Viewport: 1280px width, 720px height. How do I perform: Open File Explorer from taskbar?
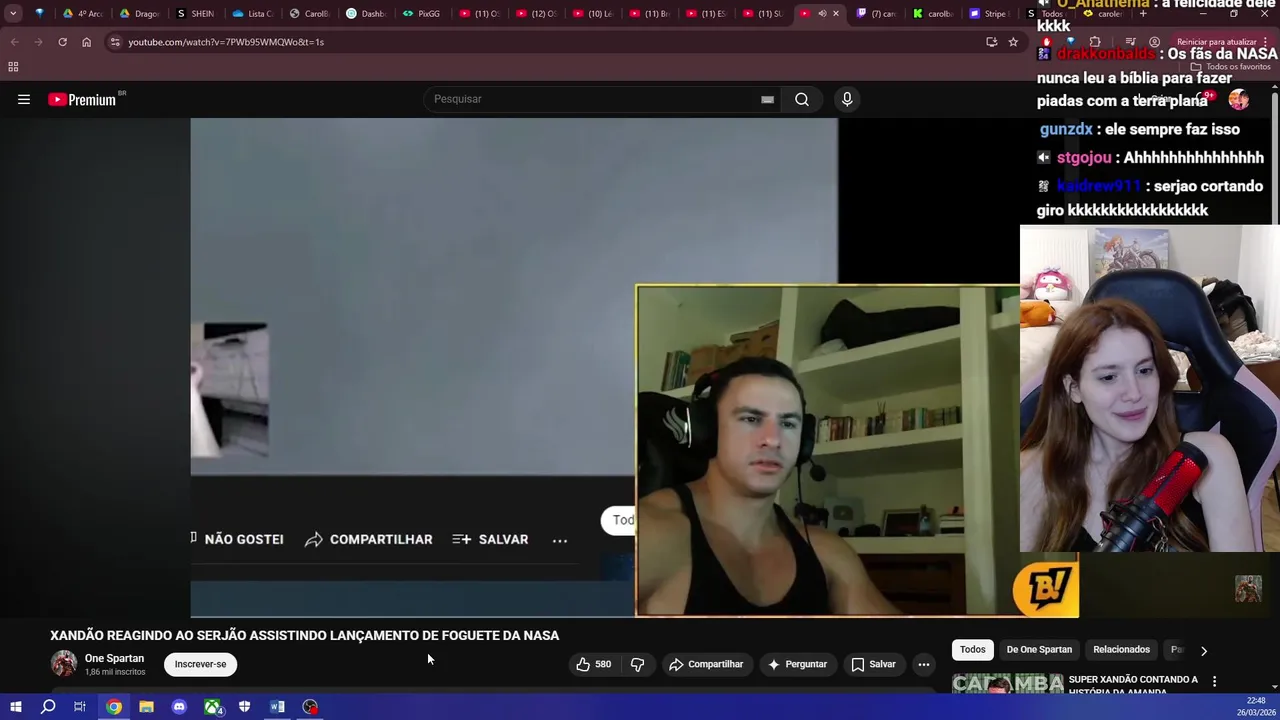[146, 707]
